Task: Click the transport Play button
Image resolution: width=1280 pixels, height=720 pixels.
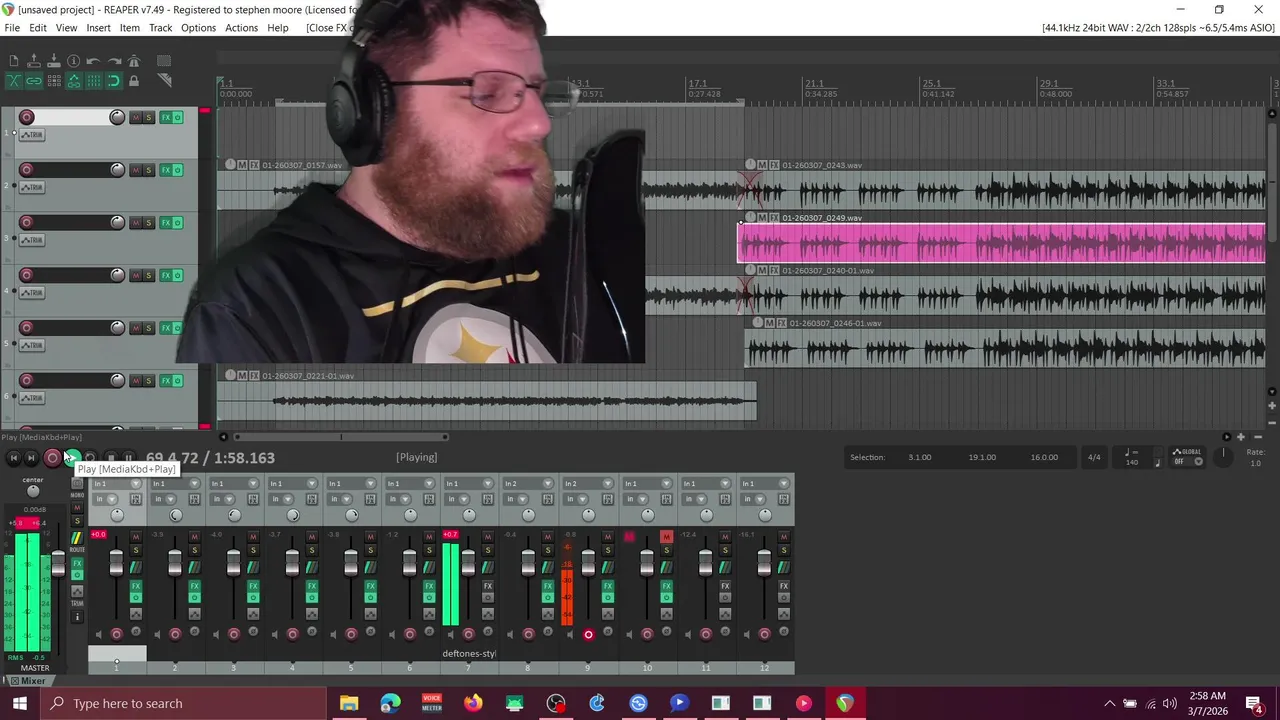Action: (71, 458)
